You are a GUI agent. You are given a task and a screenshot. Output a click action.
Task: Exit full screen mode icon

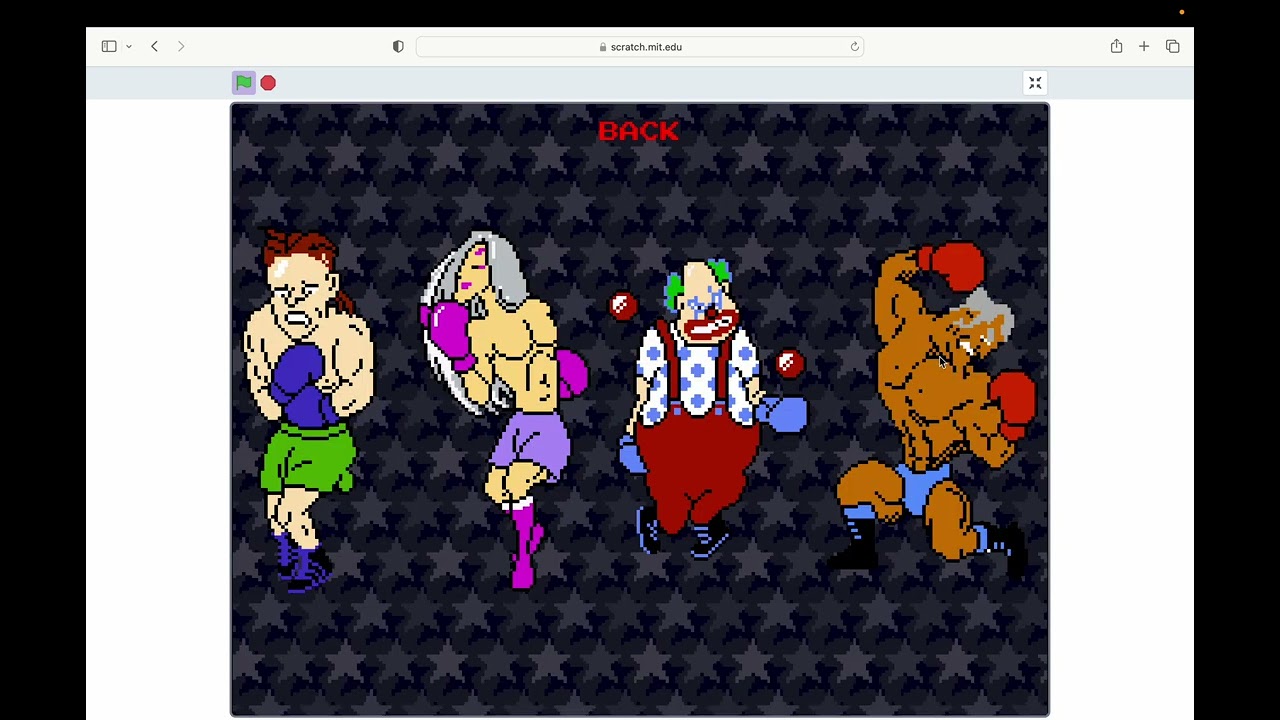pyautogui.click(x=1035, y=83)
